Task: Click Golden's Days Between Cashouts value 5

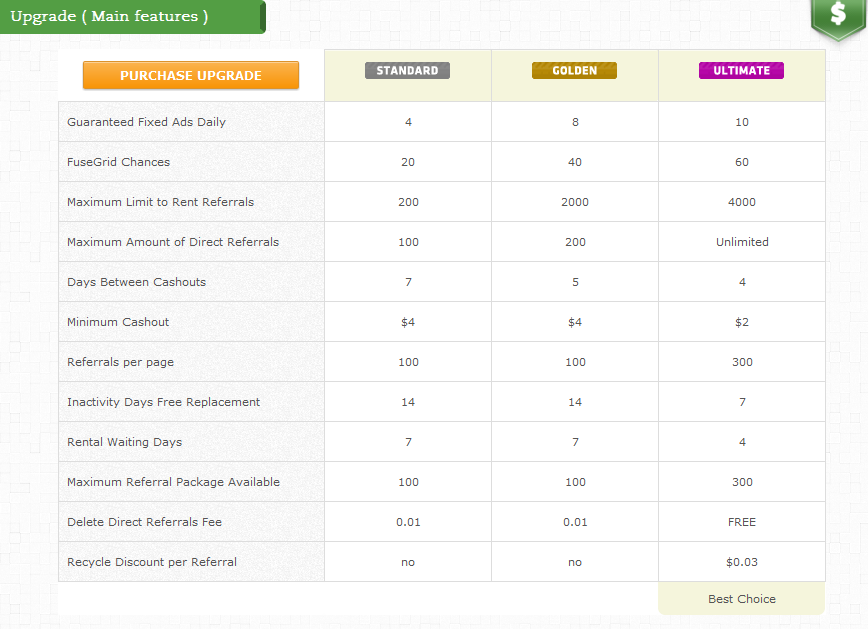Action: (575, 282)
